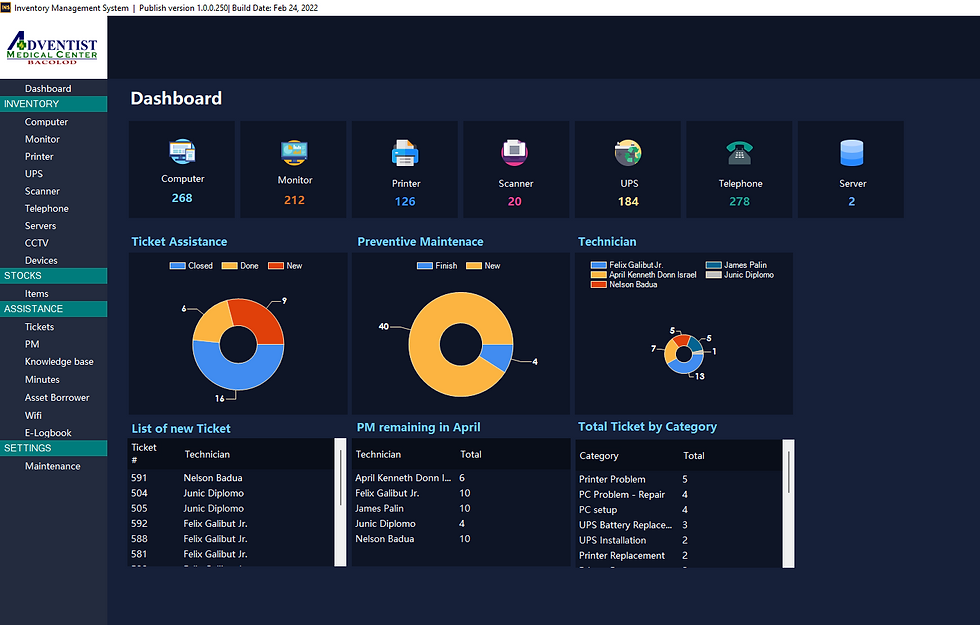Click the James Palin row in PM remaining
Image resolution: width=980 pixels, height=625 pixels.
[461, 509]
